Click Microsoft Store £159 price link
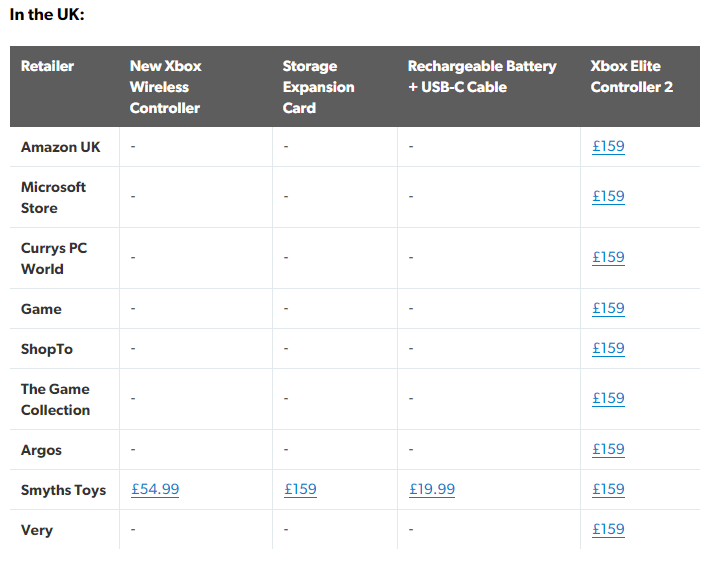718x580 pixels. click(x=608, y=197)
